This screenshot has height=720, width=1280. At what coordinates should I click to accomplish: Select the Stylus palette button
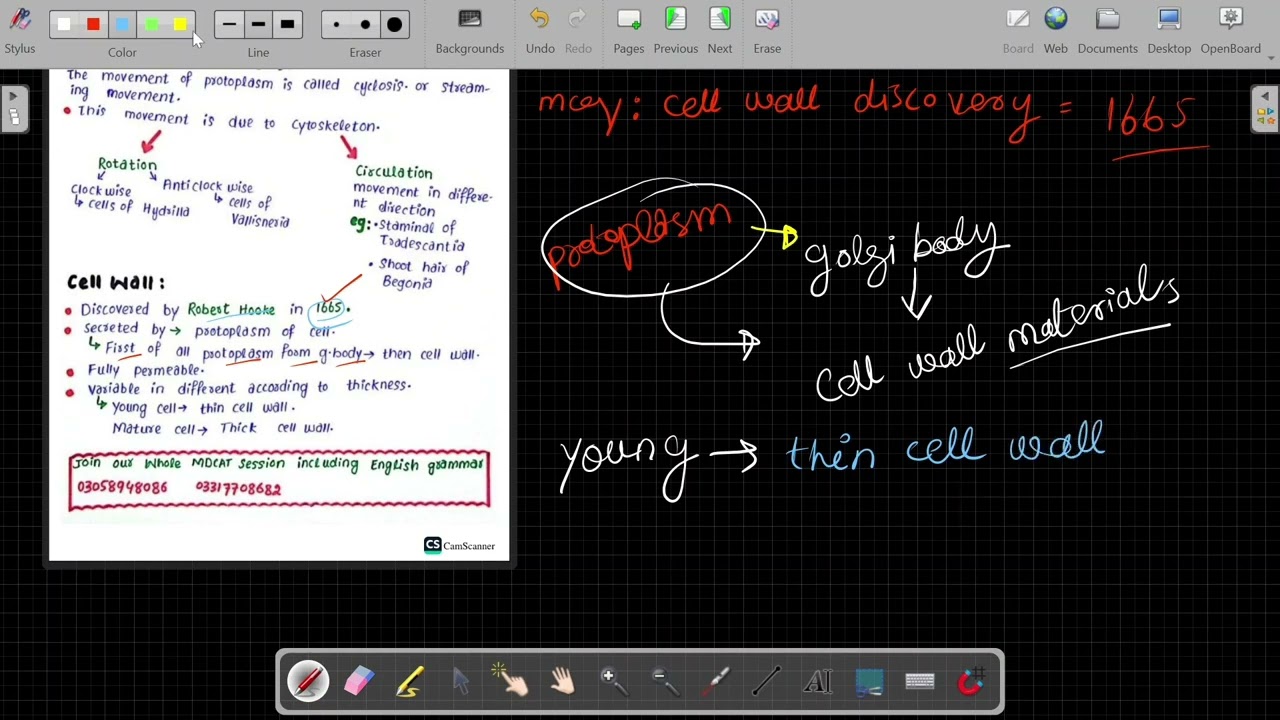click(19, 30)
